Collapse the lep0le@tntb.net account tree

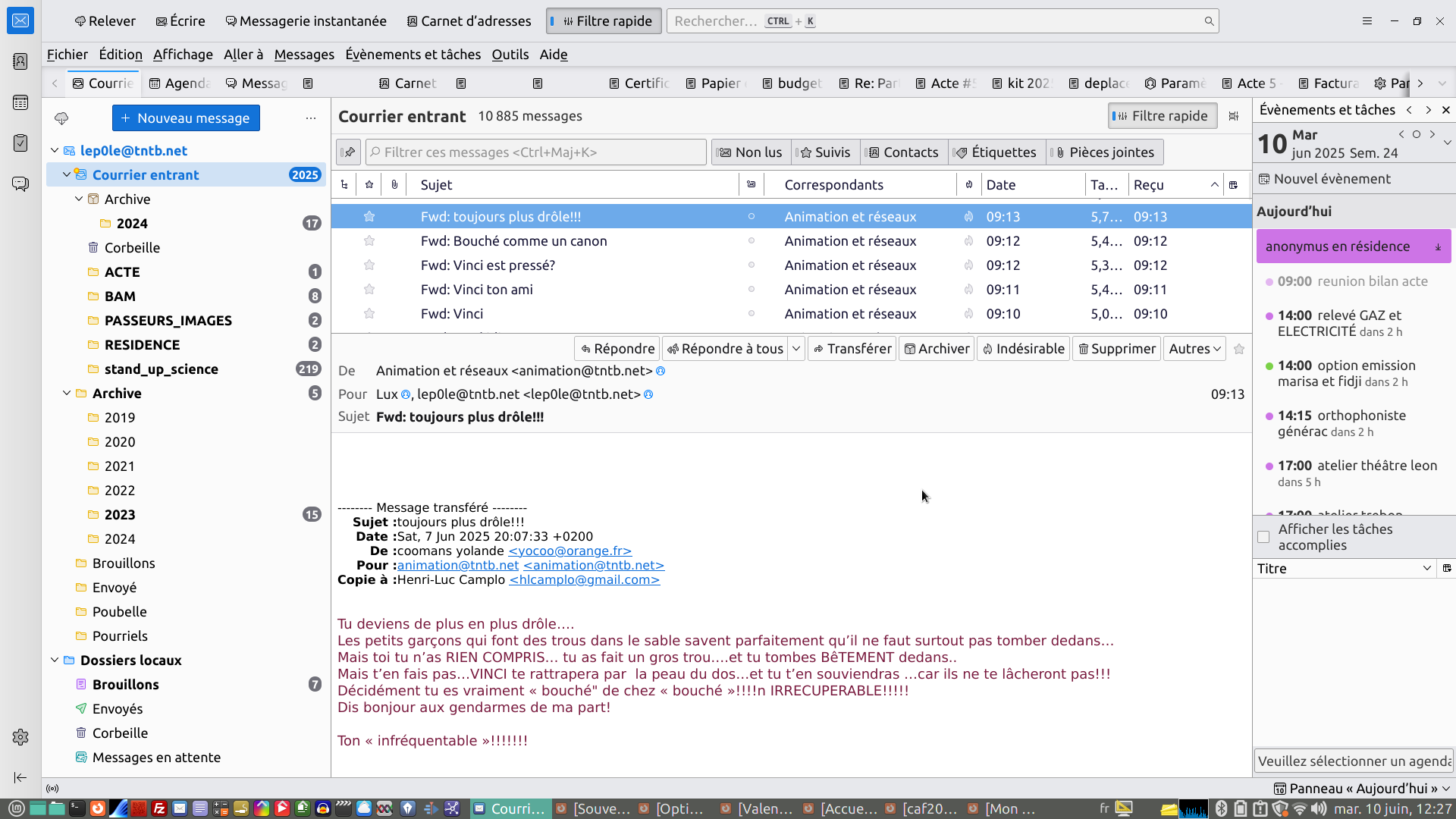click(x=55, y=151)
